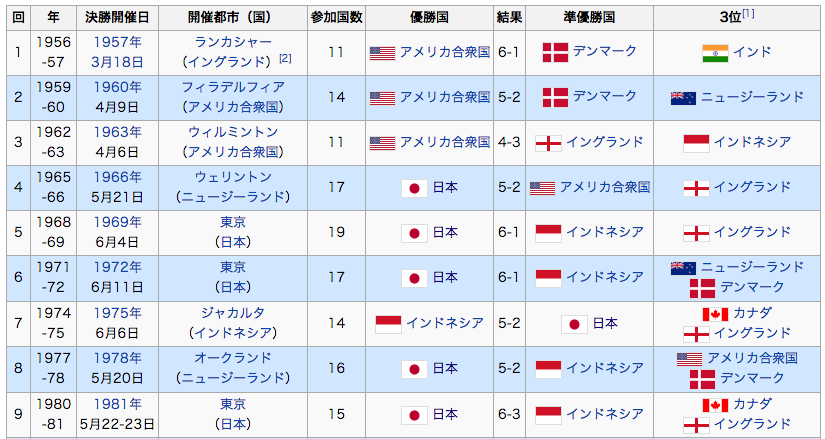Viewport: 825px width, 439px height.
Task: Click USA flag in 1965-66 runner-up cell
Action: coord(541,188)
